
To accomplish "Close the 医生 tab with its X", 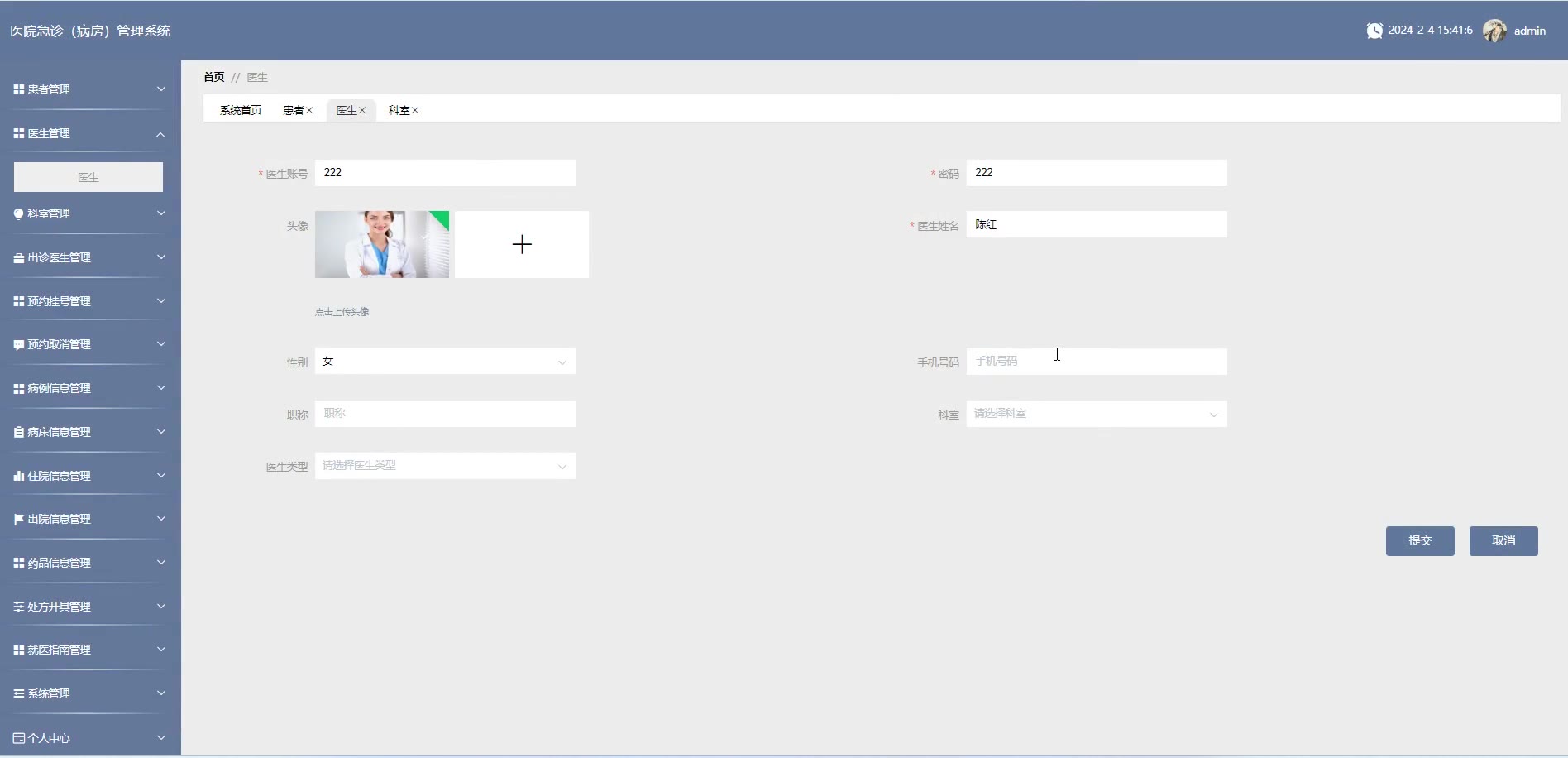I will pyautogui.click(x=362, y=110).
